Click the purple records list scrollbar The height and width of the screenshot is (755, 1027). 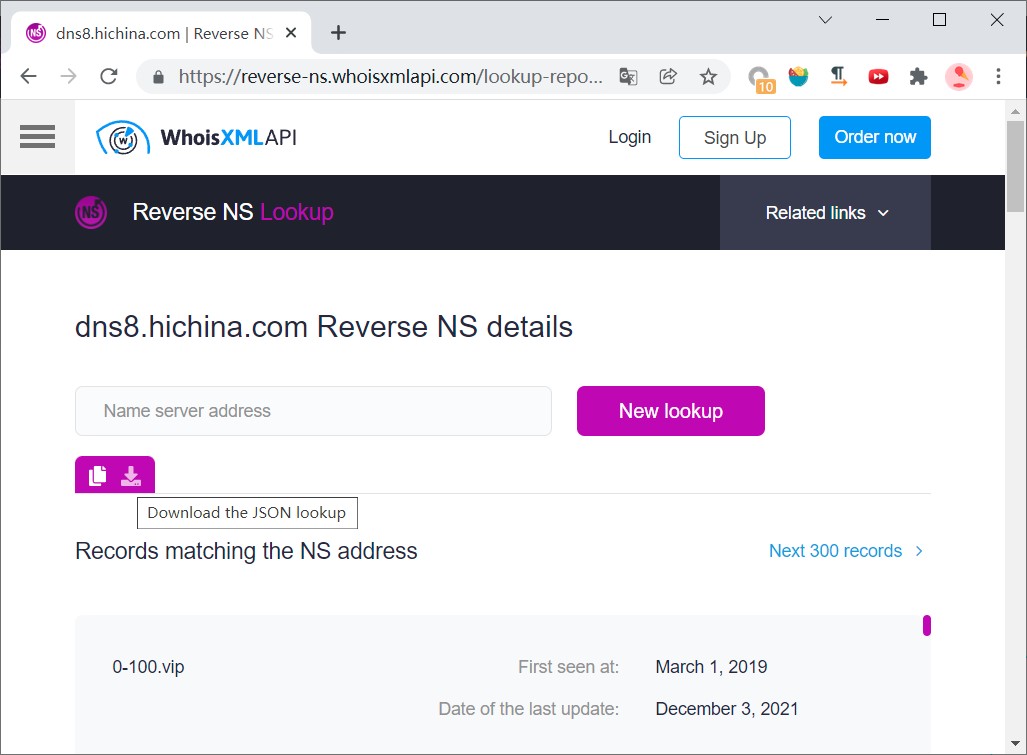927,625
